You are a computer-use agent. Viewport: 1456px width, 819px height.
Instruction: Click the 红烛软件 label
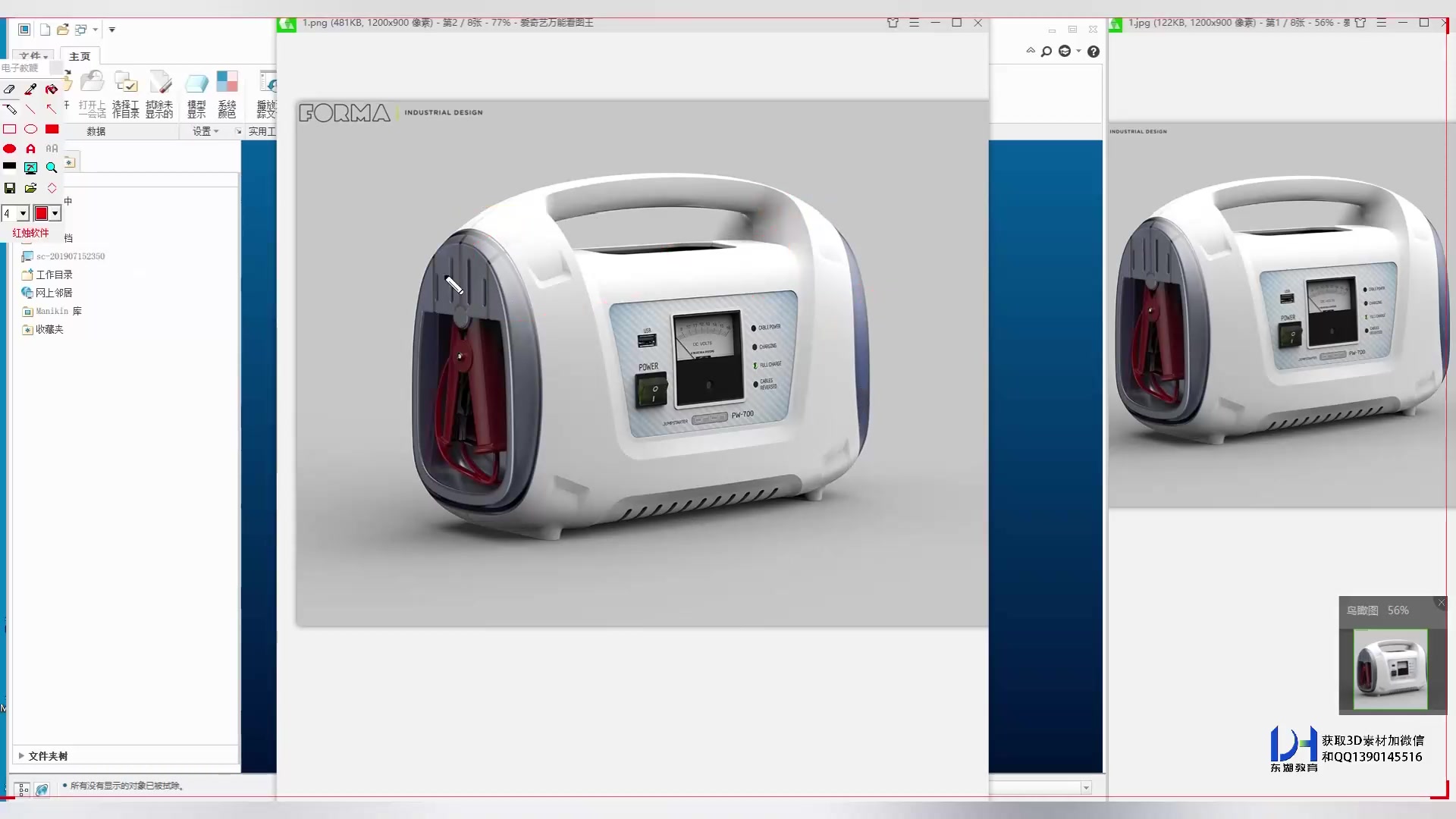(x=30, y=233)
